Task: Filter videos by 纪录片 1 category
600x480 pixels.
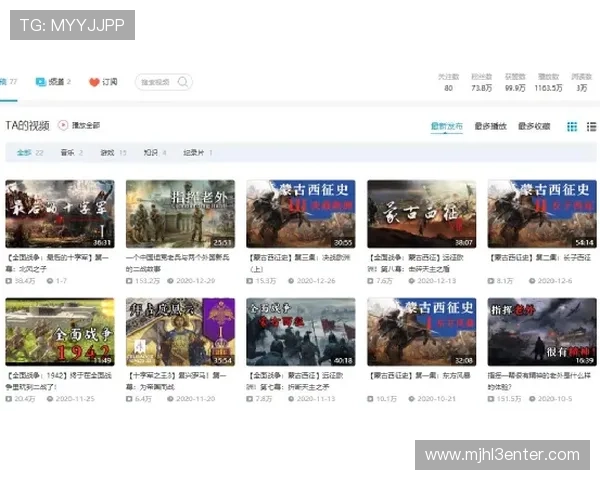Action: [x=198, y=153]
